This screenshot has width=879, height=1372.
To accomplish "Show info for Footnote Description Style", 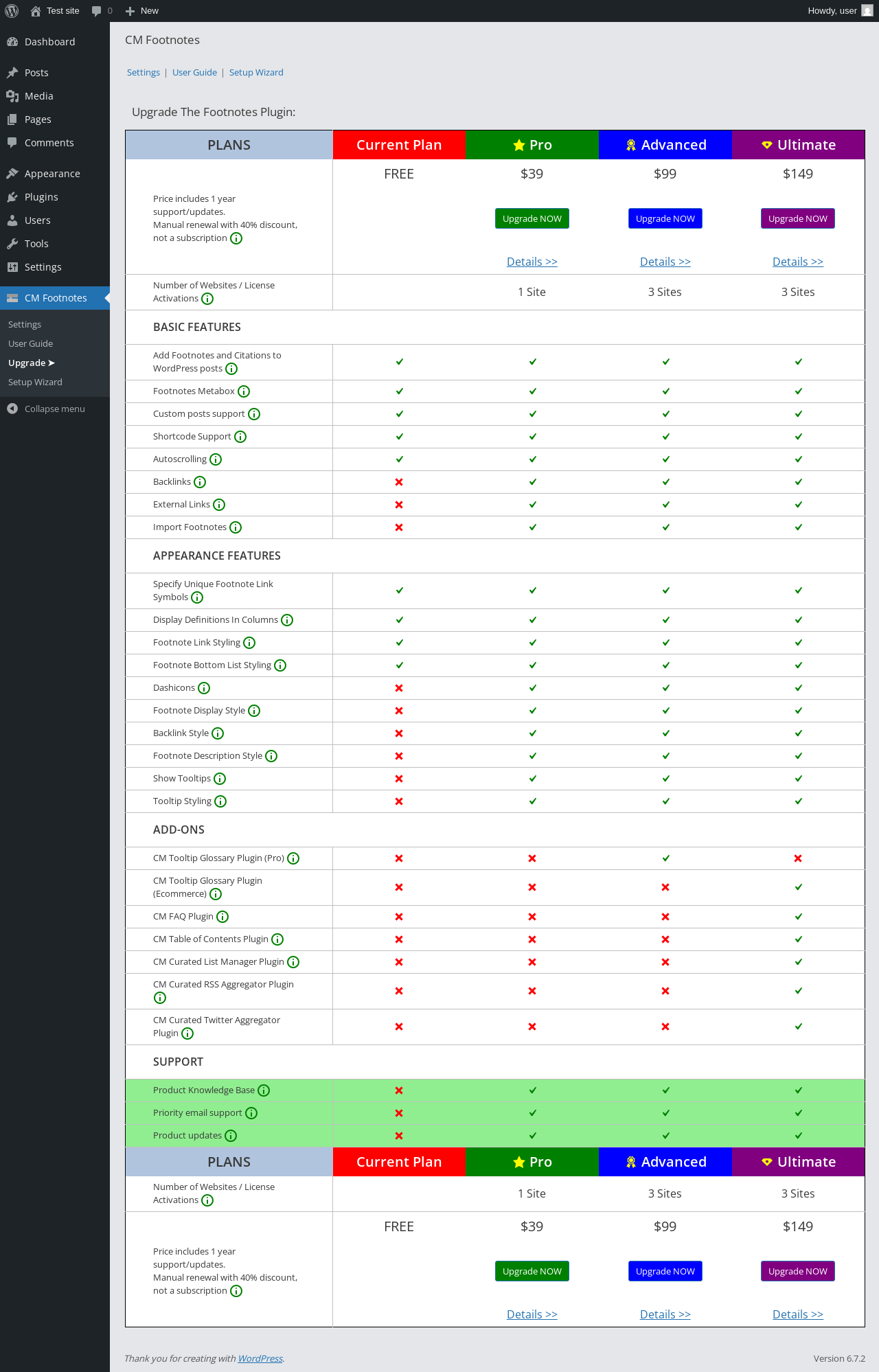I will coord(271,756).
